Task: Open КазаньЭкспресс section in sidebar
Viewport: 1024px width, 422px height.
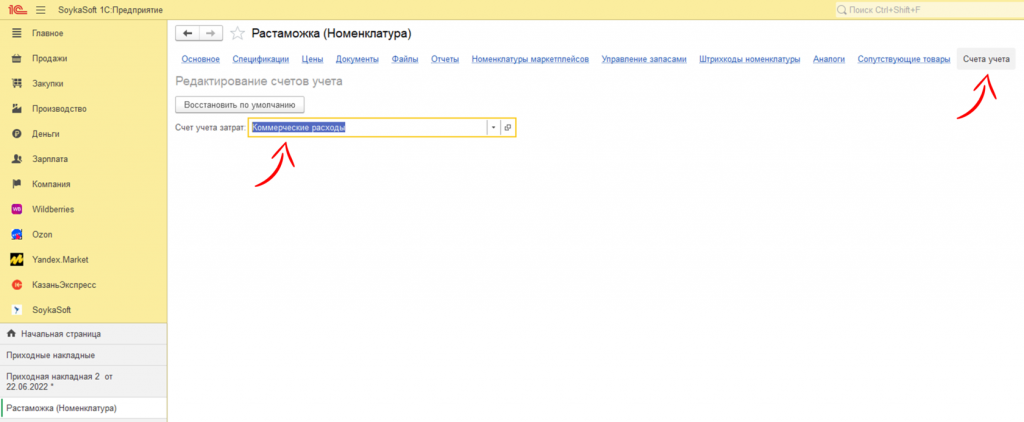Action: coord(66,284)
